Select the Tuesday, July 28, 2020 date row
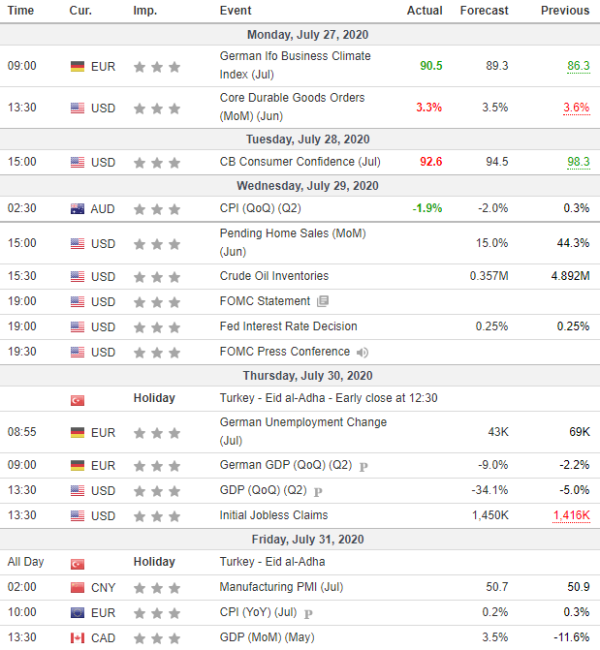 (x=300, y=139)
